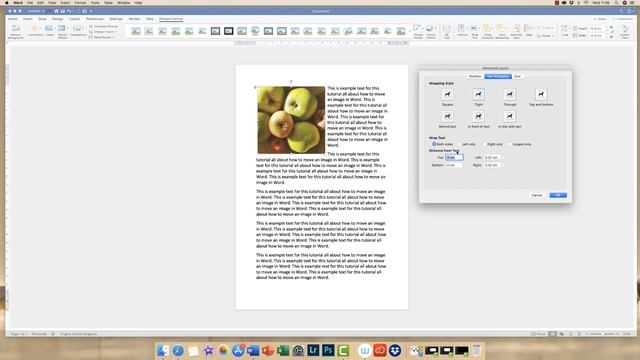Click the Comments button in Word
The image size is (640, 360).
623,19
